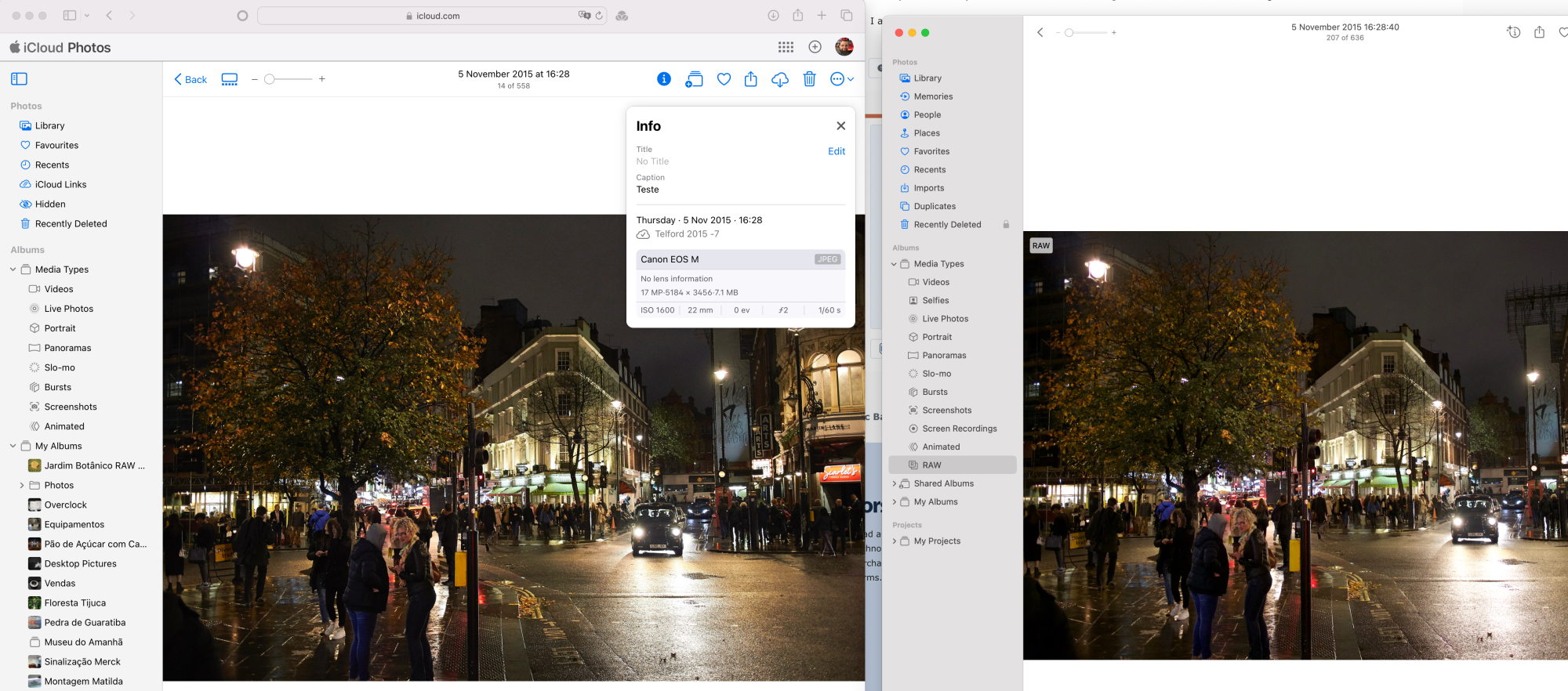Collapse the Media Types group in iCloud sidebar
This screenshot has width=1568, height=691.
[13, 270]
